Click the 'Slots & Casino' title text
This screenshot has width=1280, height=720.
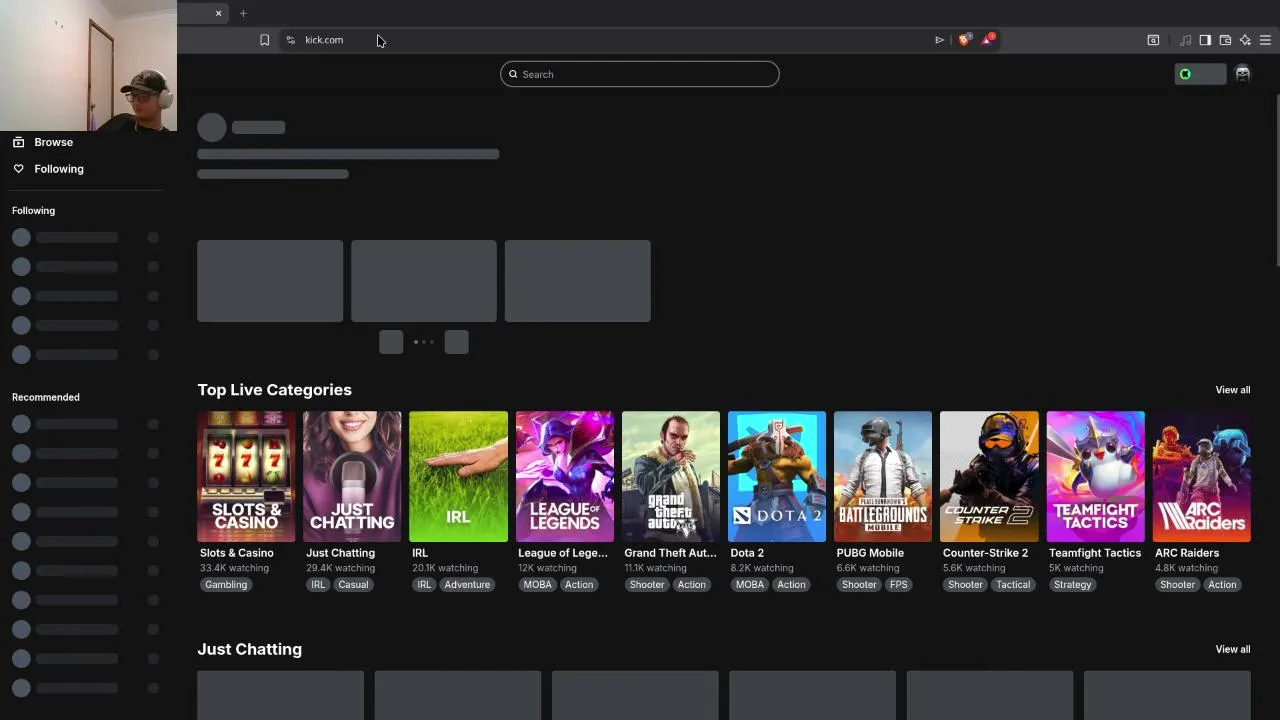(236, 553)
